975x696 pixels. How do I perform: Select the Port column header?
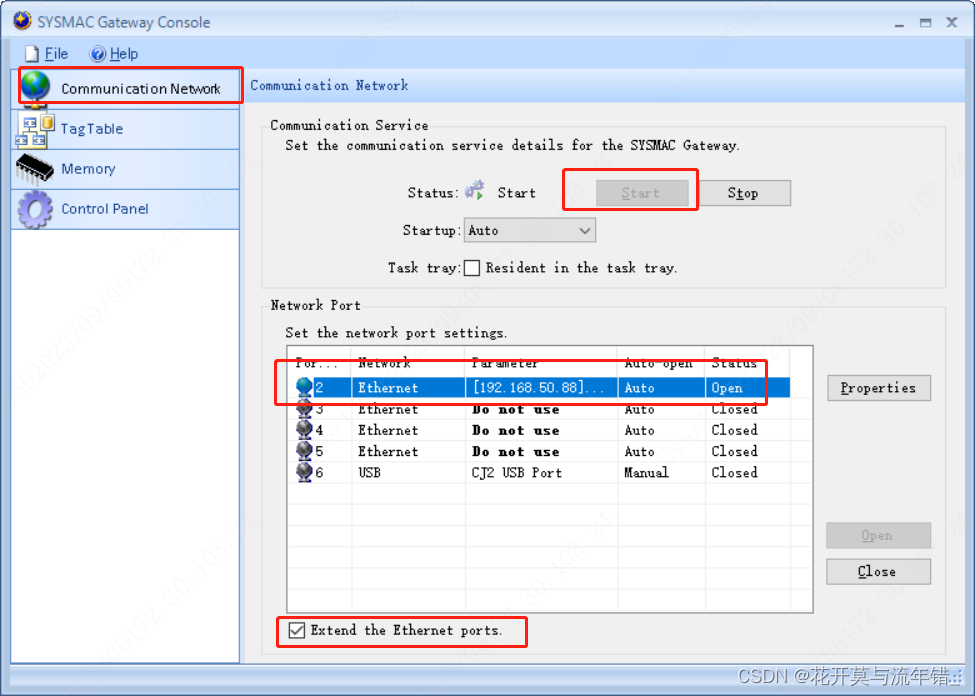point(320,363)
